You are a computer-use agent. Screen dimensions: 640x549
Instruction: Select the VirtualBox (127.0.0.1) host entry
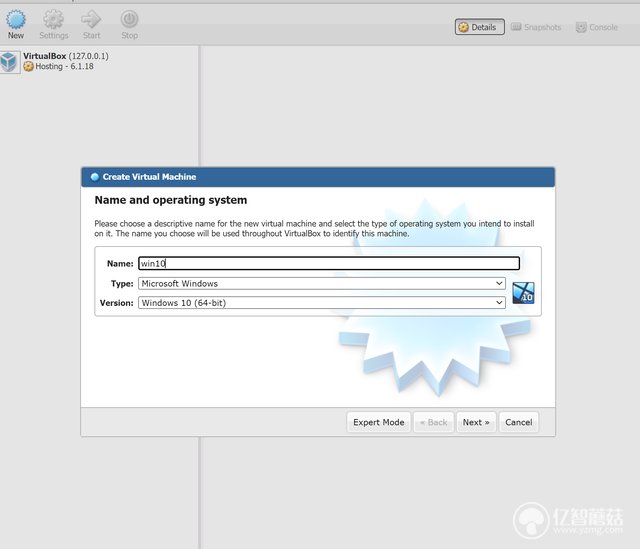coord(66,56)
